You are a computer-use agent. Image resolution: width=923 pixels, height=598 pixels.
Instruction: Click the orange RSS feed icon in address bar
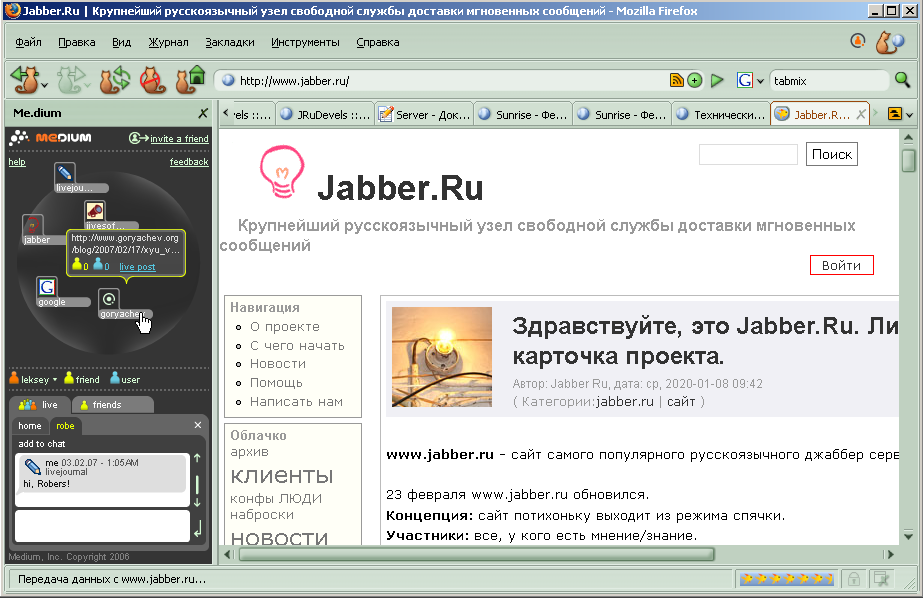(676, 81)
